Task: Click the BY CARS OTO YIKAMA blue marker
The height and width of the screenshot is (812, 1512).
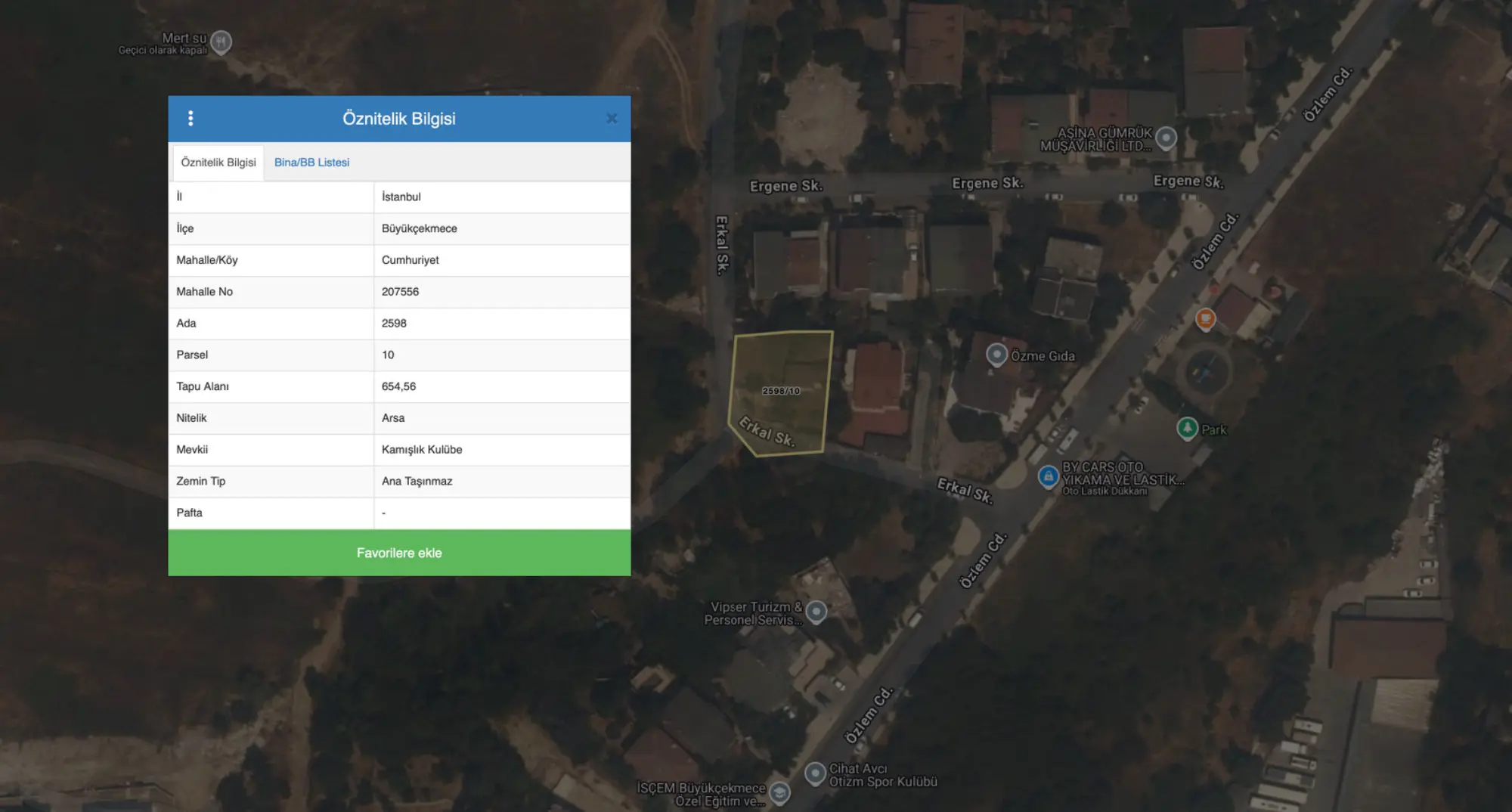Action: pyautogui.click(x=1048, y=476)
